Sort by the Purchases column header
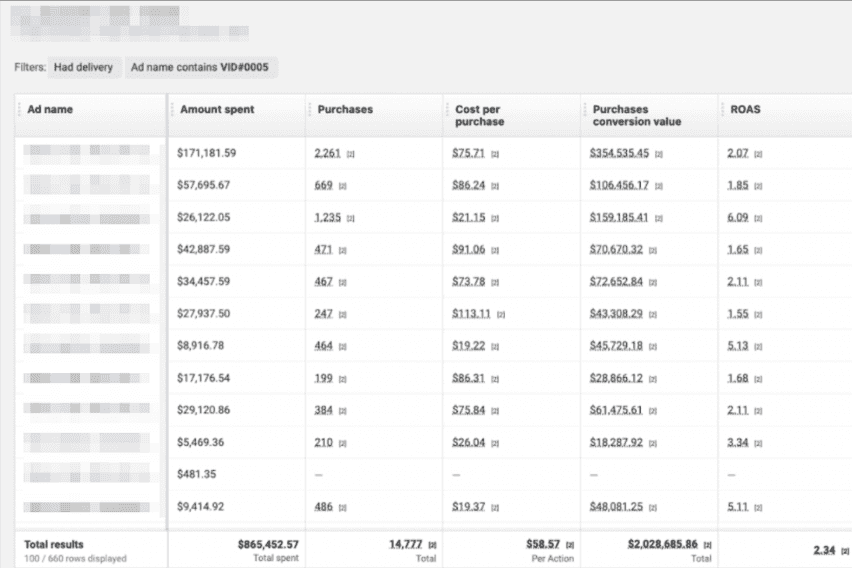 tap(344, 109)
